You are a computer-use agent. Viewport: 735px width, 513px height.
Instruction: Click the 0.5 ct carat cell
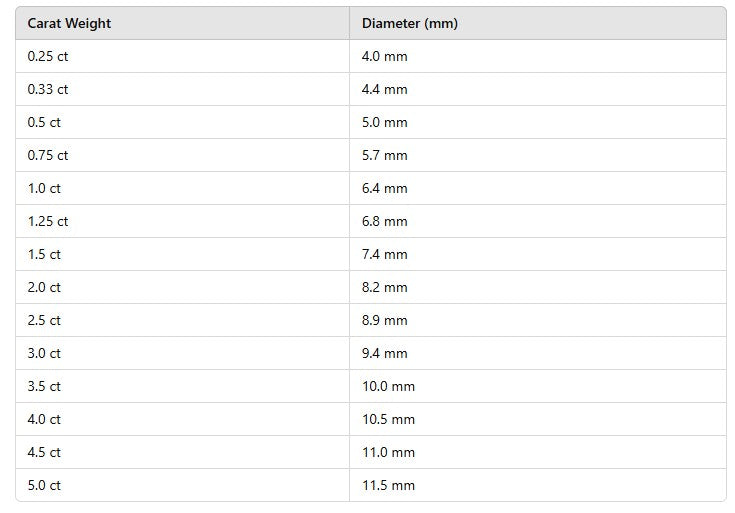click(x=182, y=122)
